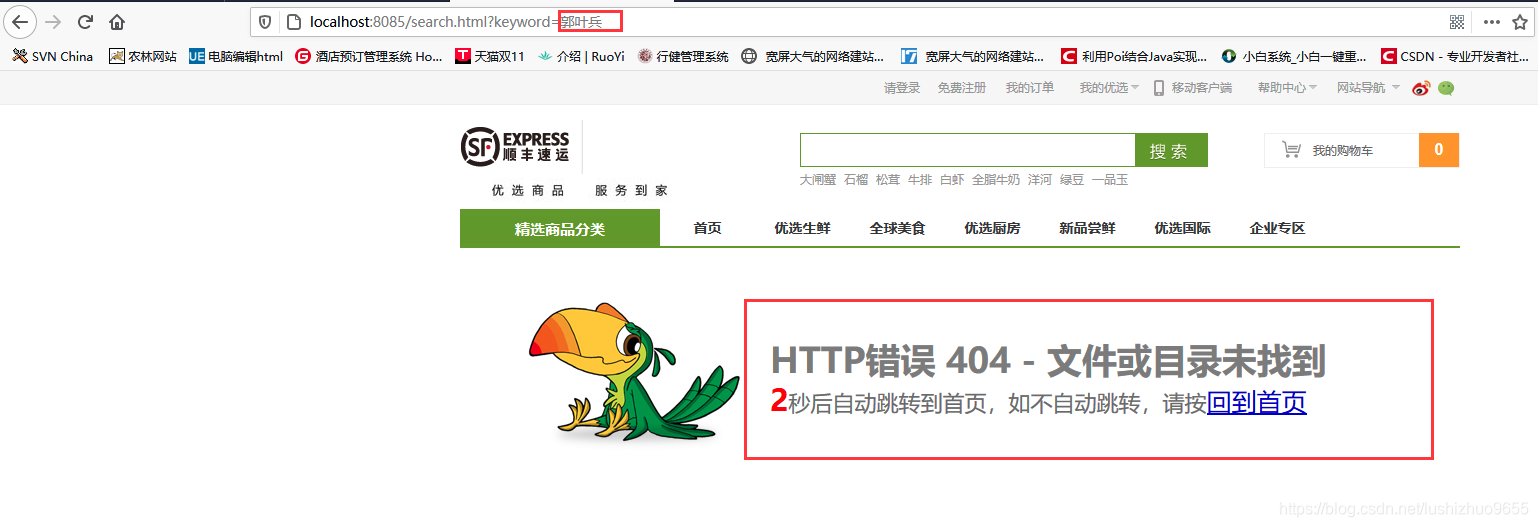The image size is (1538, 527).
Task: Select the 新品尝鲜 navigation tab
Action: (x=1087, y=228)
